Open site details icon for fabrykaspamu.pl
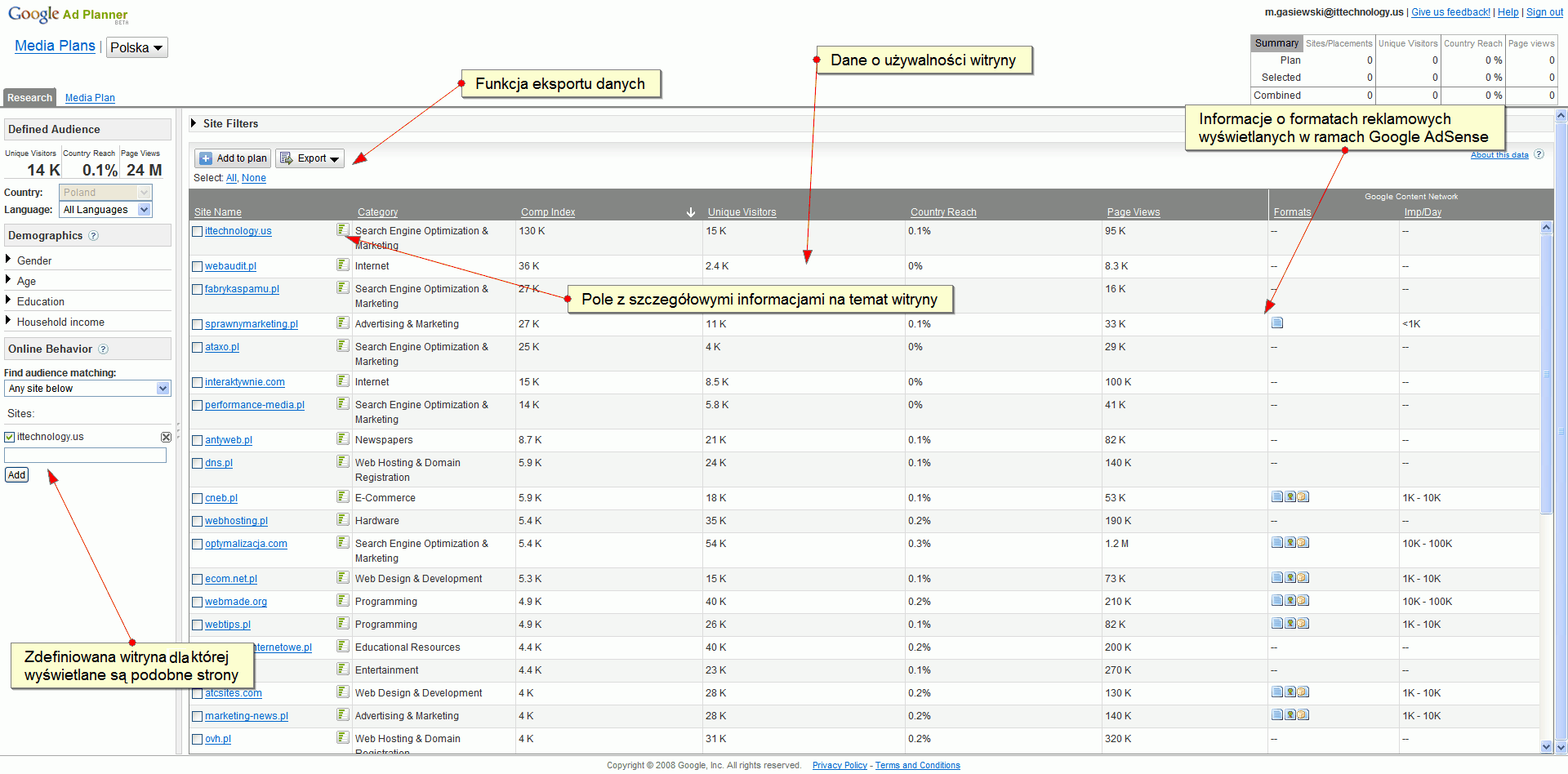 [x=343, y=287]
